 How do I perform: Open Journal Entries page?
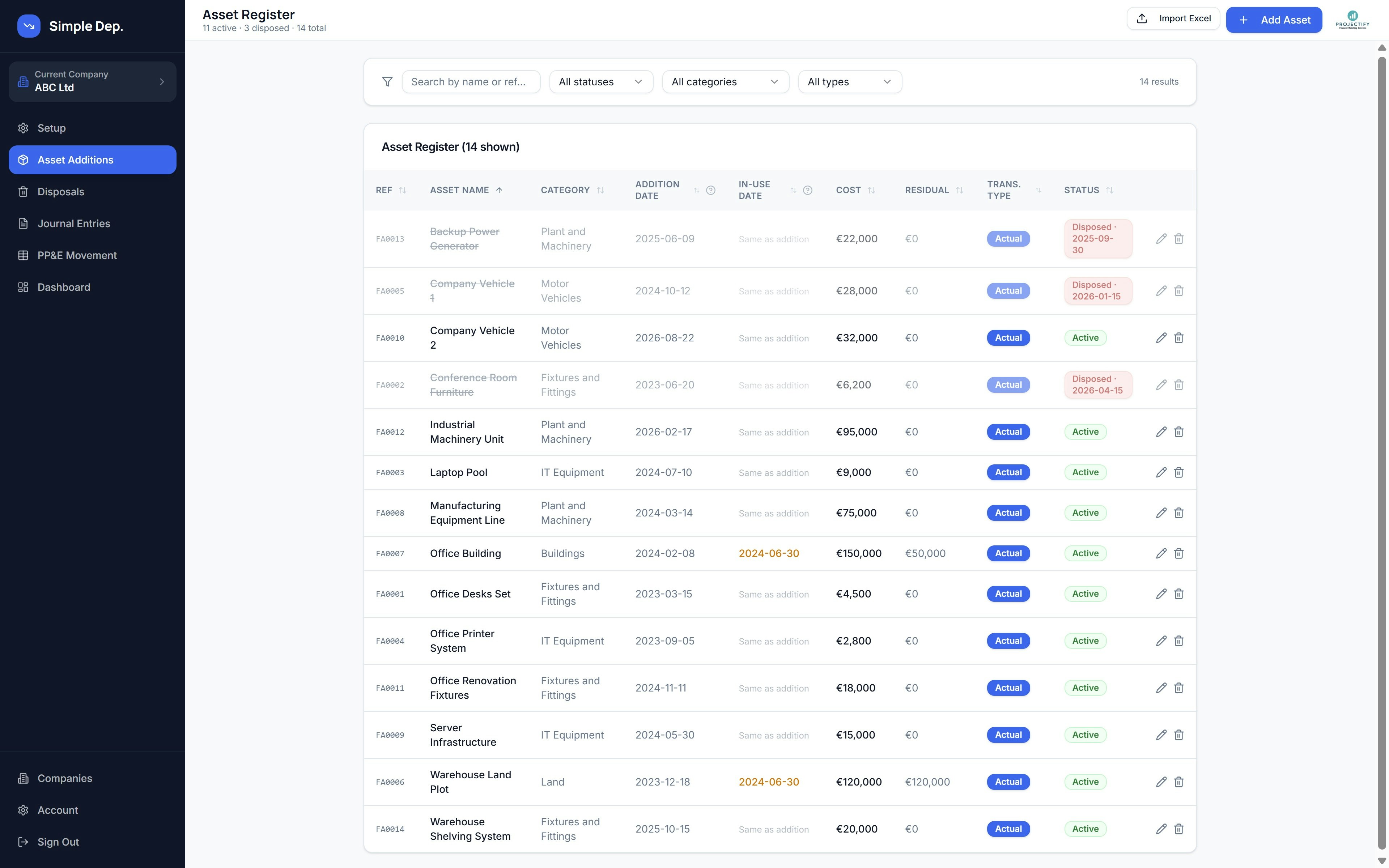click(92, 223)
